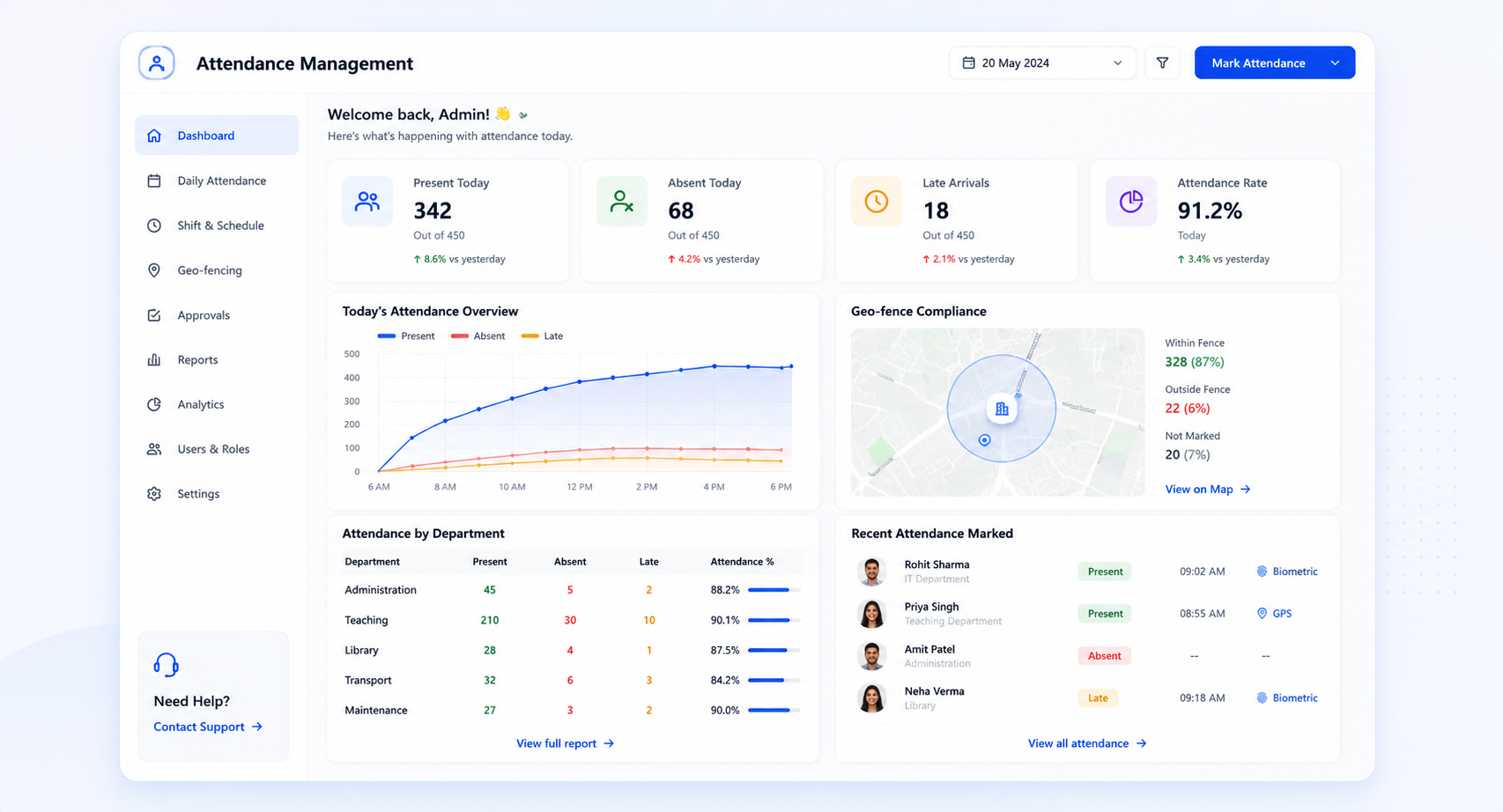1503x812 pixels.
Task: Click Priya Singh's GPS pin icon
Action: [1262, 614]
